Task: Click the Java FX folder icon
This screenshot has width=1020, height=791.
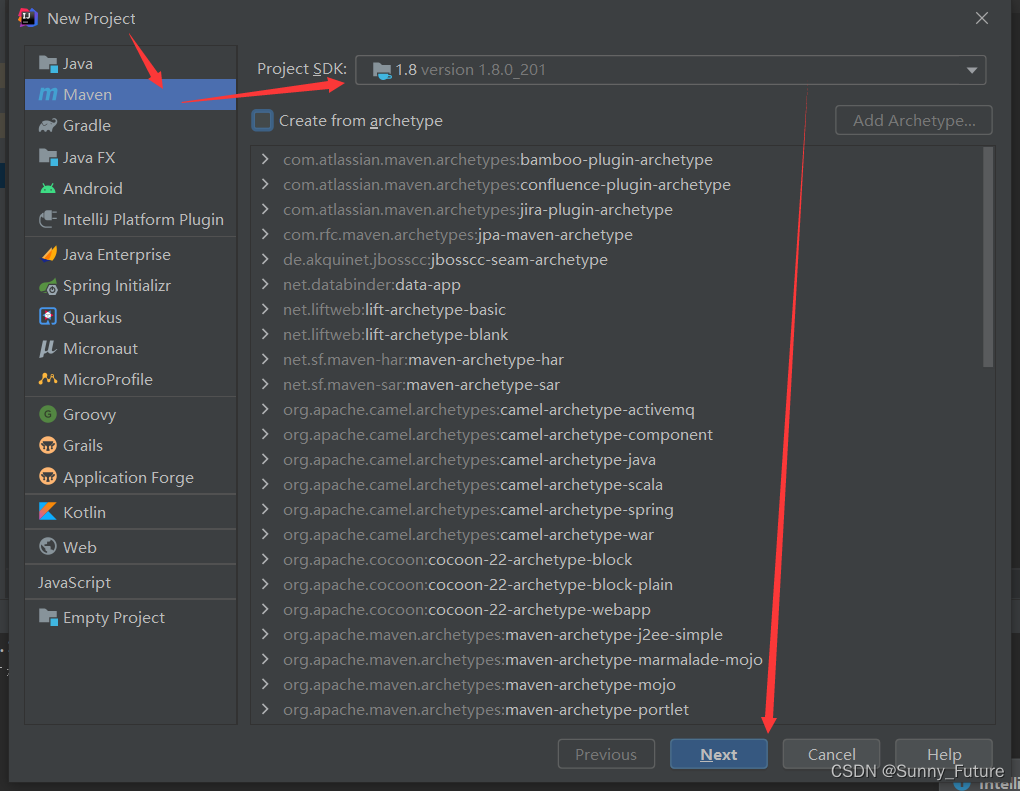Action: [48, 157]
